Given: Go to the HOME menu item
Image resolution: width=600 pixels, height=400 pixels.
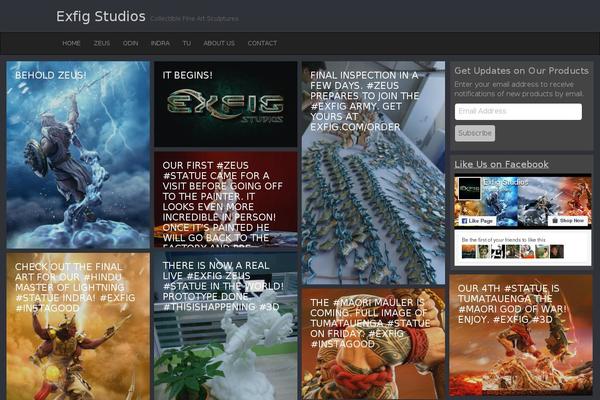Looking at the screenshot, I should coord(71,43).
